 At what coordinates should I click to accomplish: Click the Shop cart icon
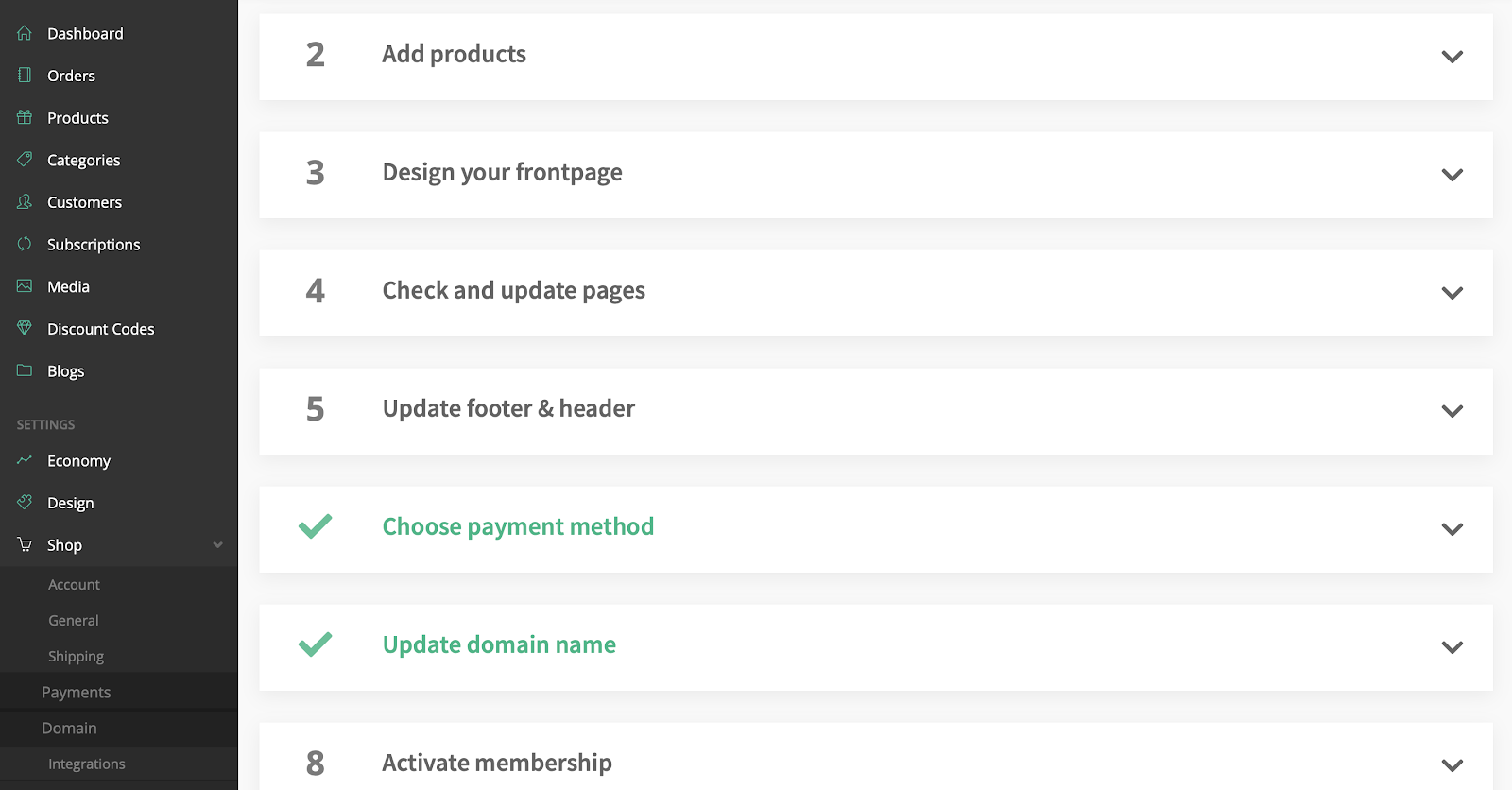tap(25, 544)
